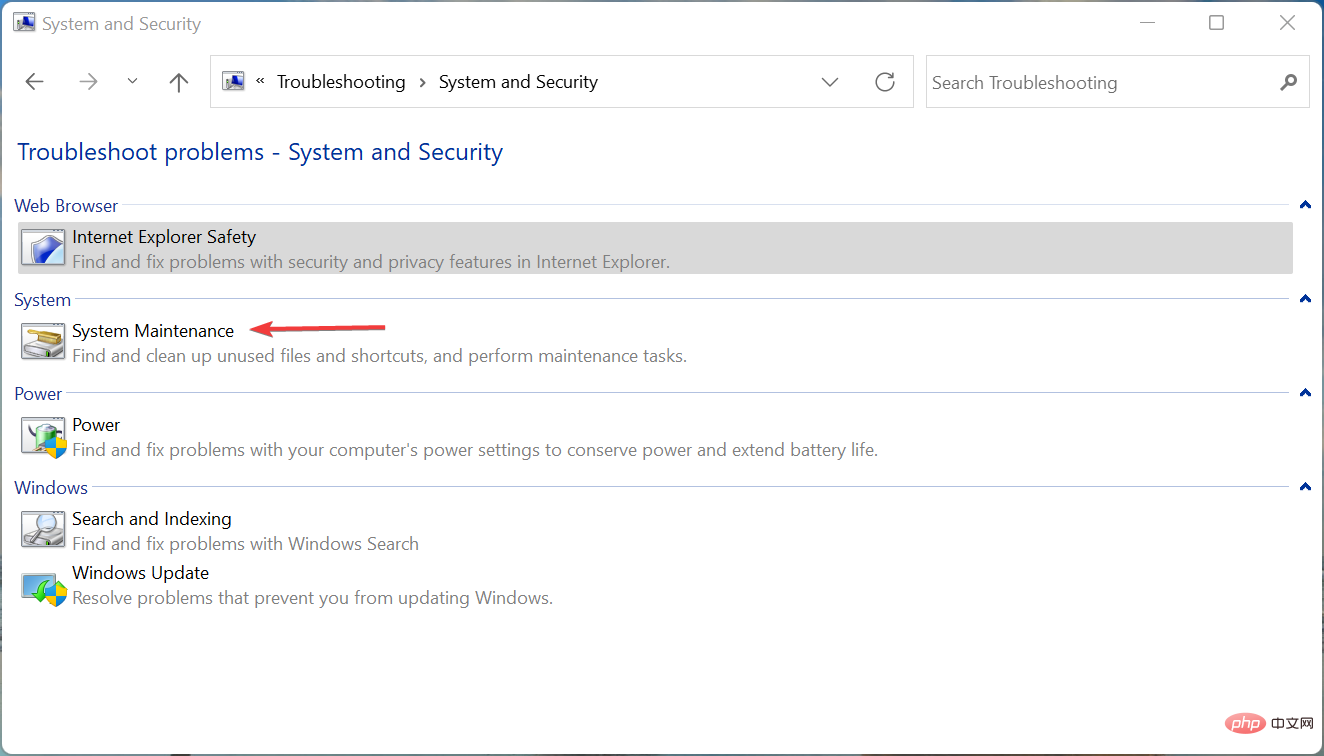
Task: Click System and Security breadcrumb
Action: click(x=518, y=82)
